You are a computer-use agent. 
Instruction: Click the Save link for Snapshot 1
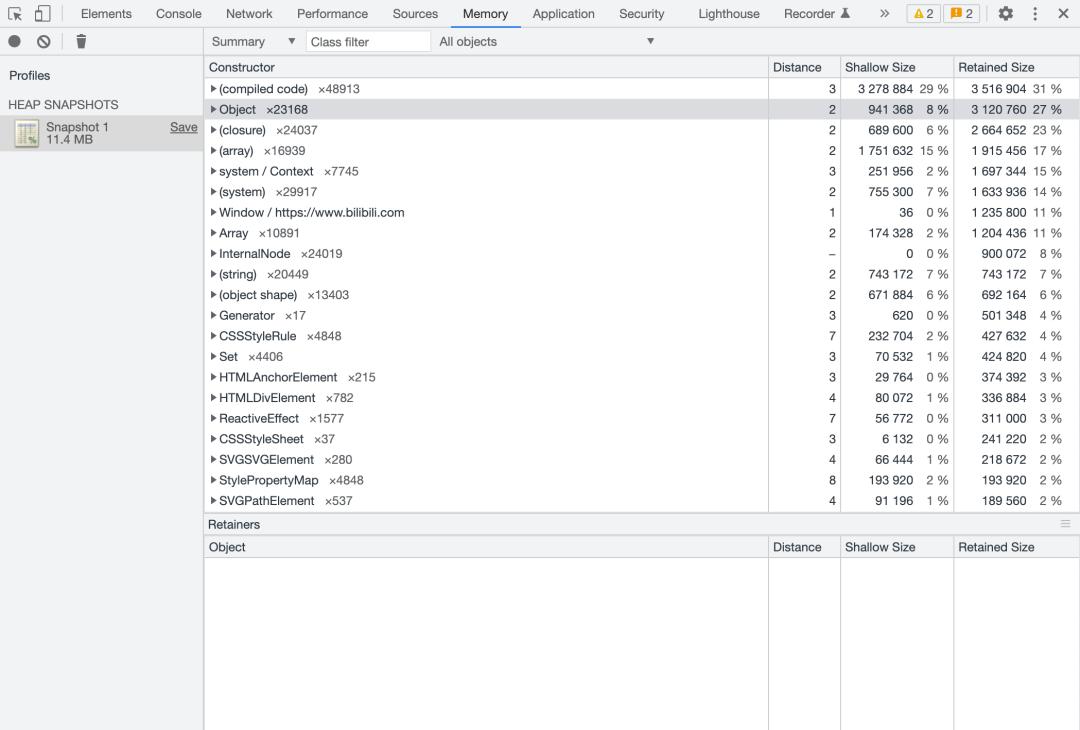tap(183, 127)
